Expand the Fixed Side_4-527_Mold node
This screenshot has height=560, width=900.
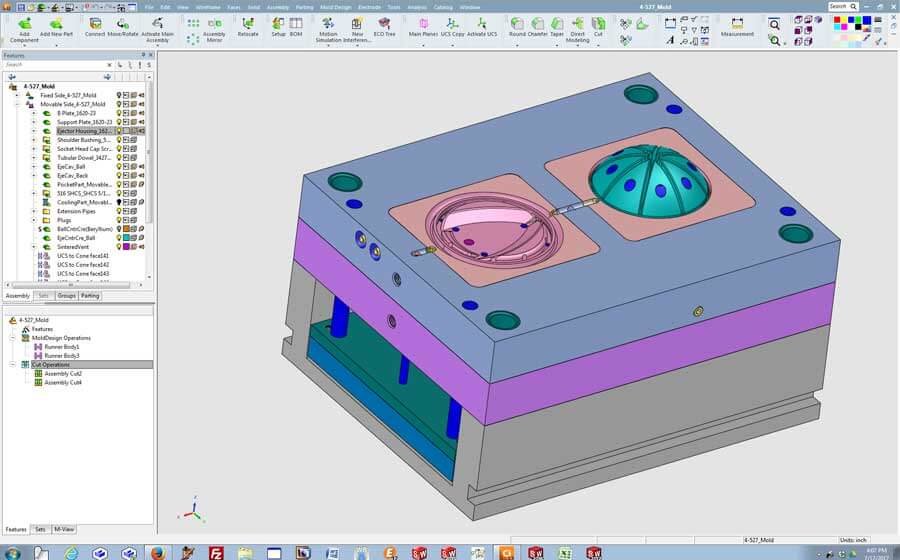(x=17, y=95)
